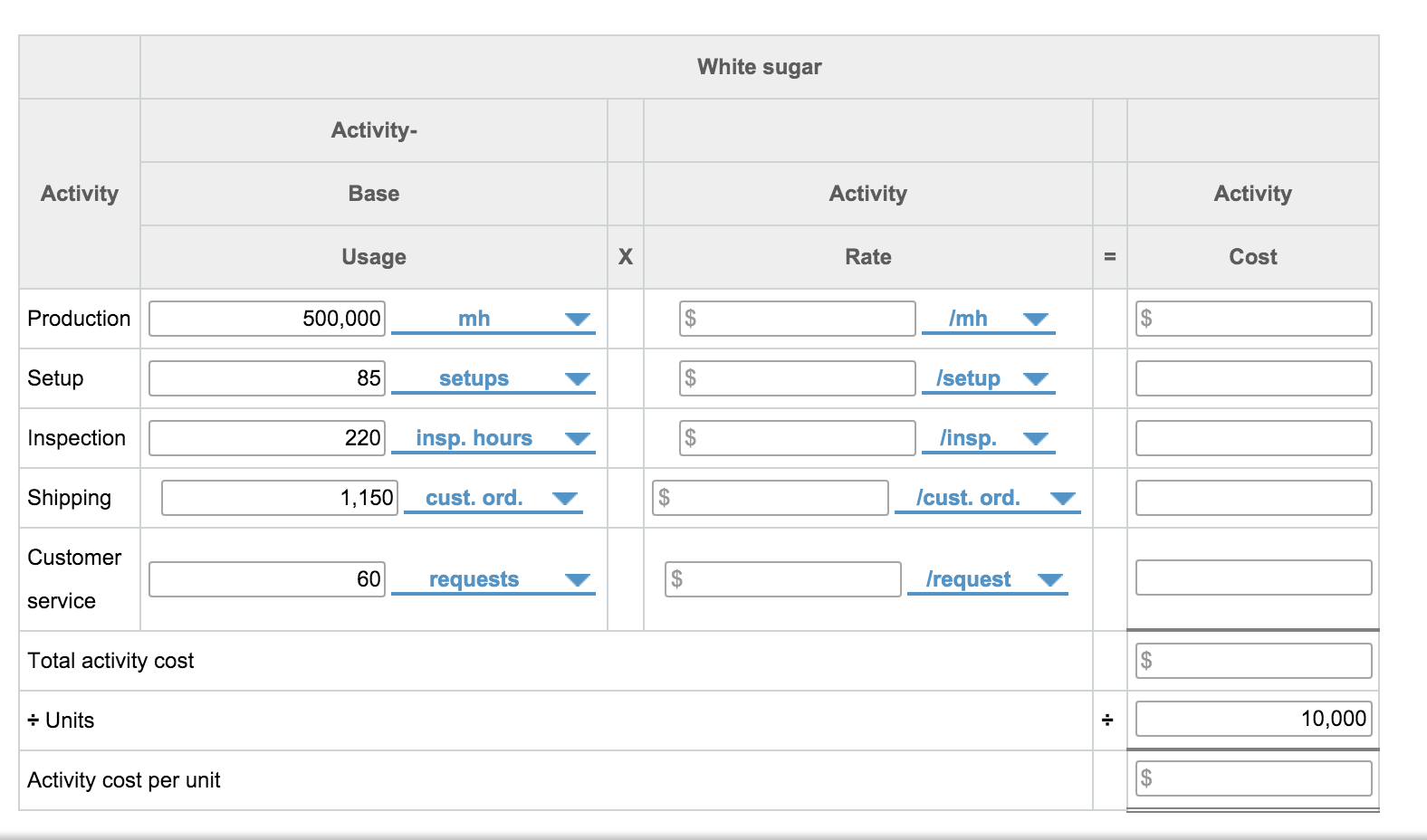Viewport: 1427px width, 840px height.
Task: Select the Activity cost per unit field
Action: point(1253,778)
